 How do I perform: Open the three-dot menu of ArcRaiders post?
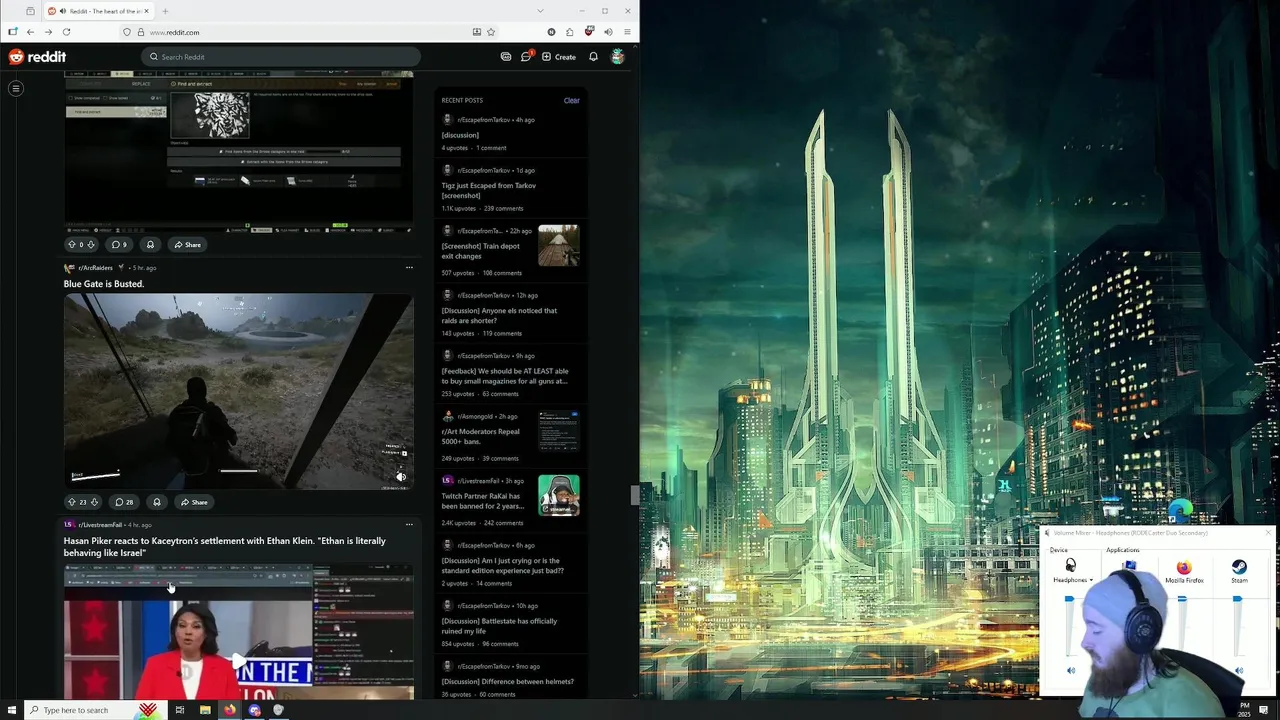click(x=409, y=267)
